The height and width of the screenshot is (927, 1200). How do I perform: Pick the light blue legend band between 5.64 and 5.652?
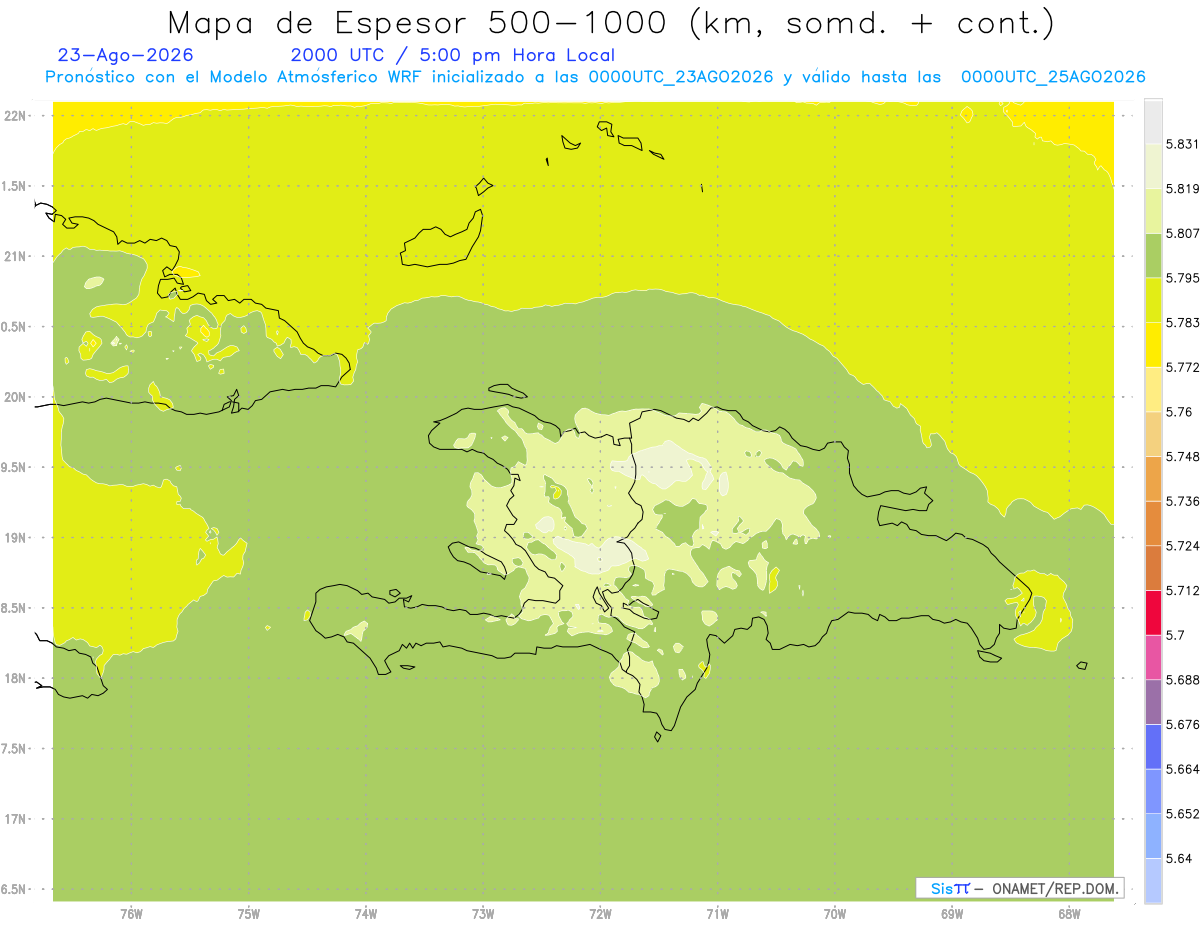(x=1153, y=836)
